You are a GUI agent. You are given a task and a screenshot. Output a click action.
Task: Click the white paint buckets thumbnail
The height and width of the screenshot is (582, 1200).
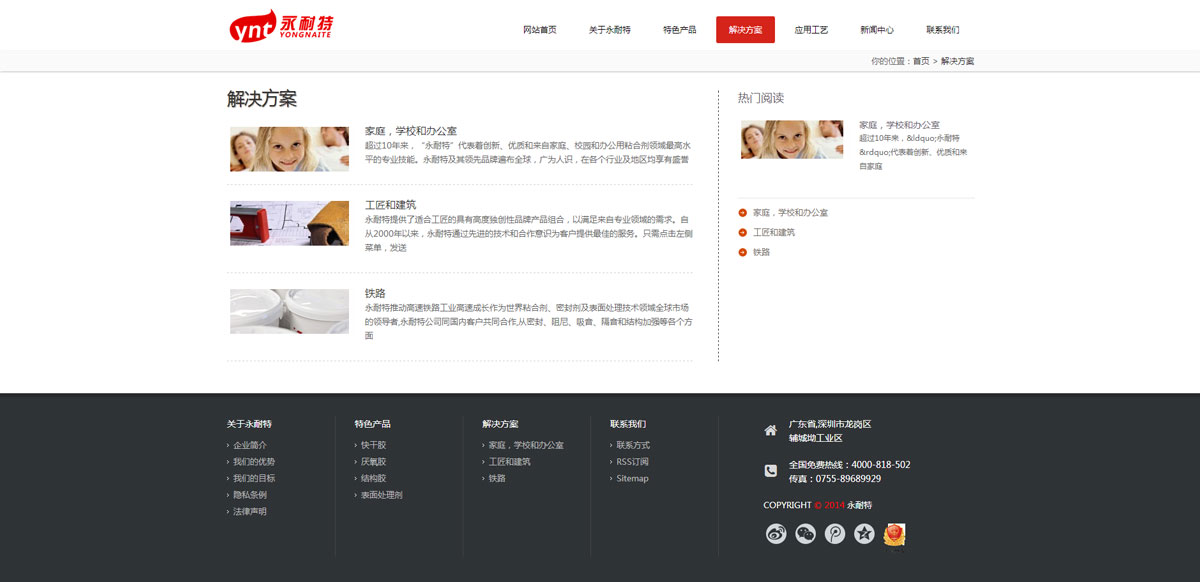[289, 311]
